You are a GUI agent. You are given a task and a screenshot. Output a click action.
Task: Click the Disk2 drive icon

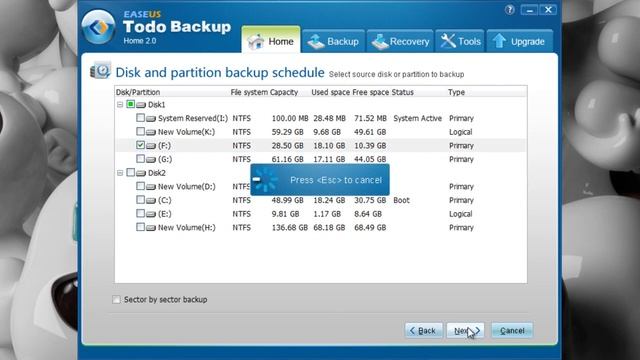coord(141,173)
